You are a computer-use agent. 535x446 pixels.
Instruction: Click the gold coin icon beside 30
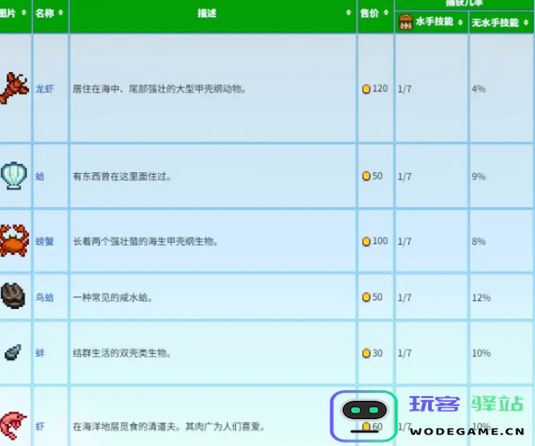(366, 353)
